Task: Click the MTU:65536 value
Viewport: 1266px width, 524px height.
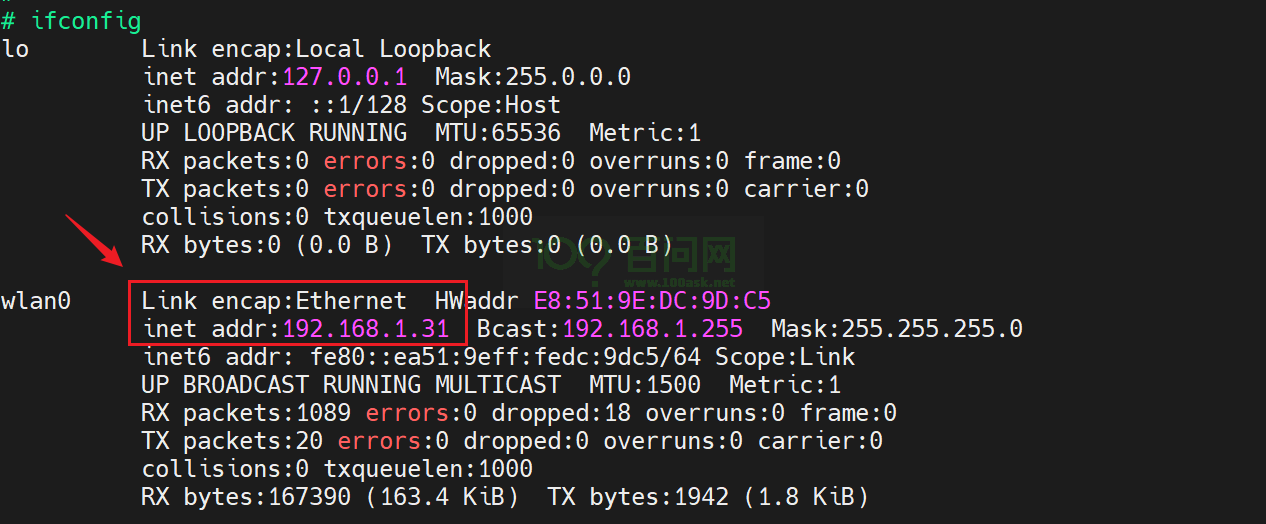Action: tap(498, 132)
